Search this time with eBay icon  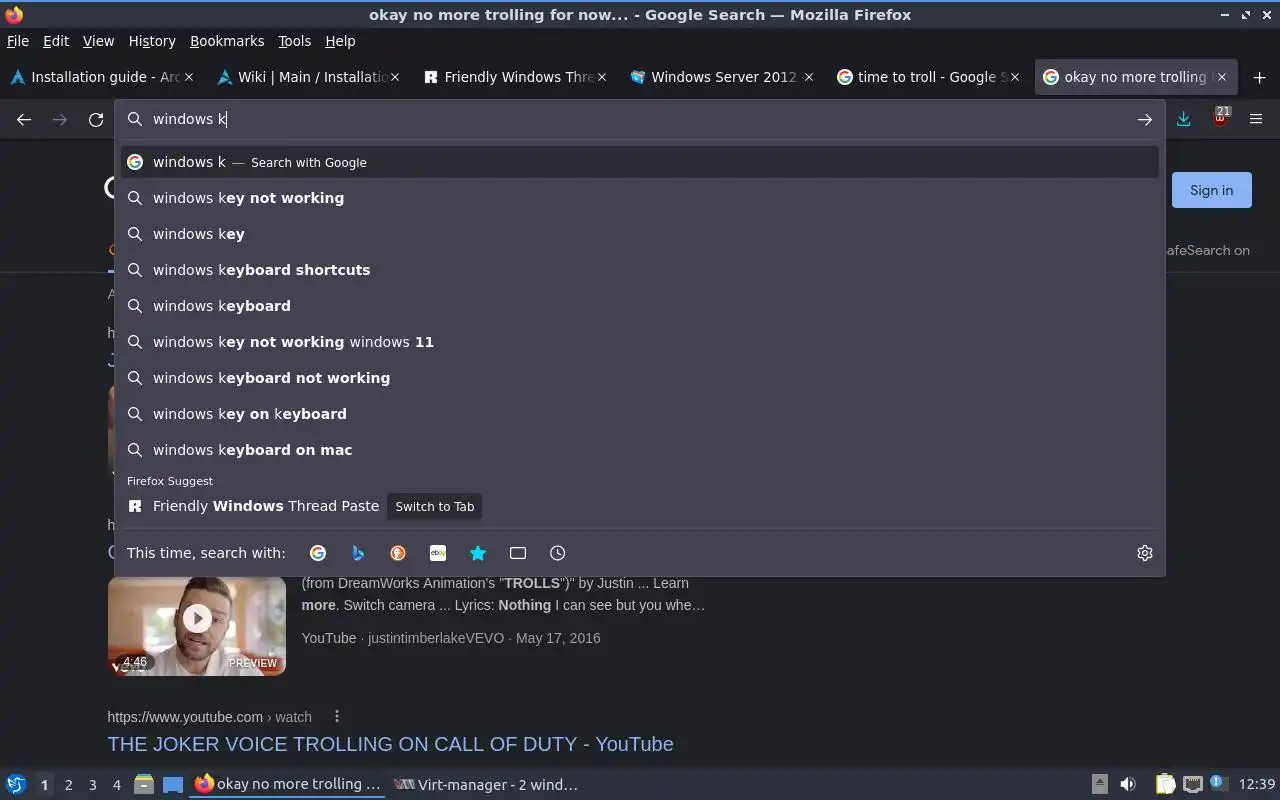click(438, 553)
